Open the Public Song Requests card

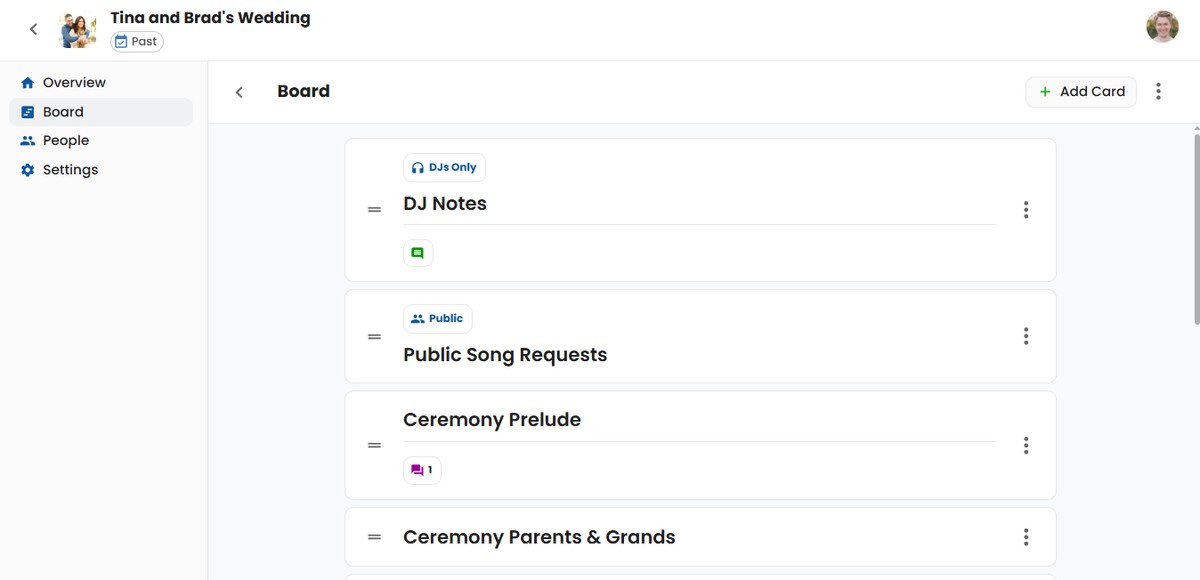(505, 355)
